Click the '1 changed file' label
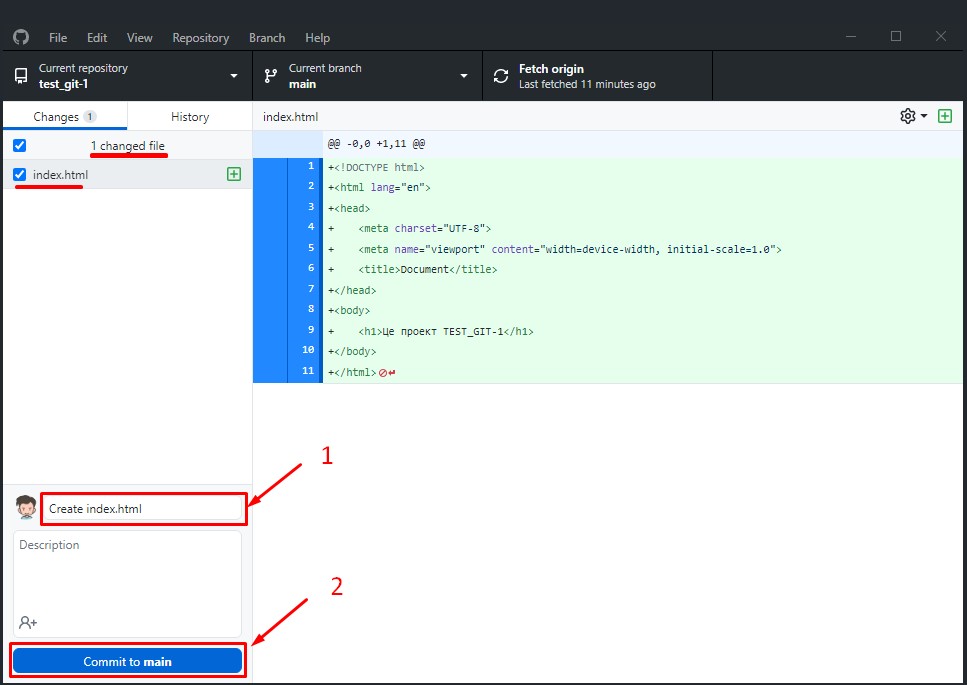This screenshot has width=967, height=685. click(128, 146)
